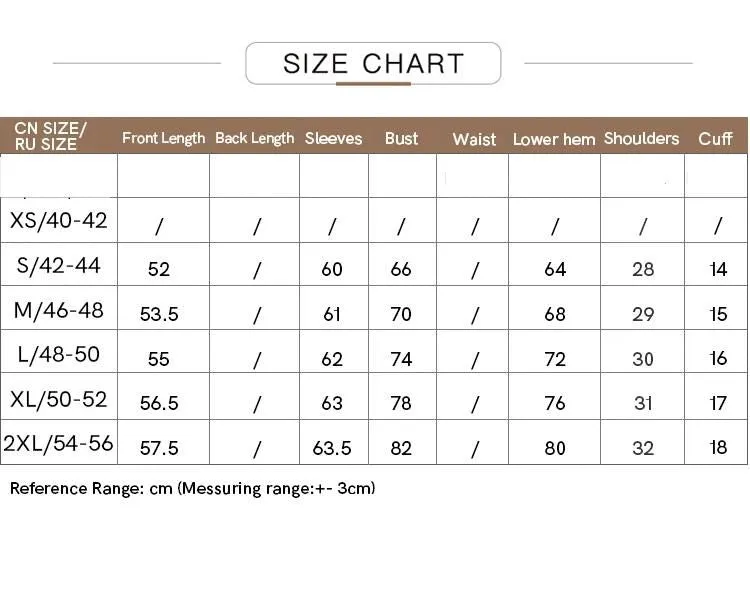Click the Waist column header
Viewport: 750px width, 600px height.
point(474,139)
